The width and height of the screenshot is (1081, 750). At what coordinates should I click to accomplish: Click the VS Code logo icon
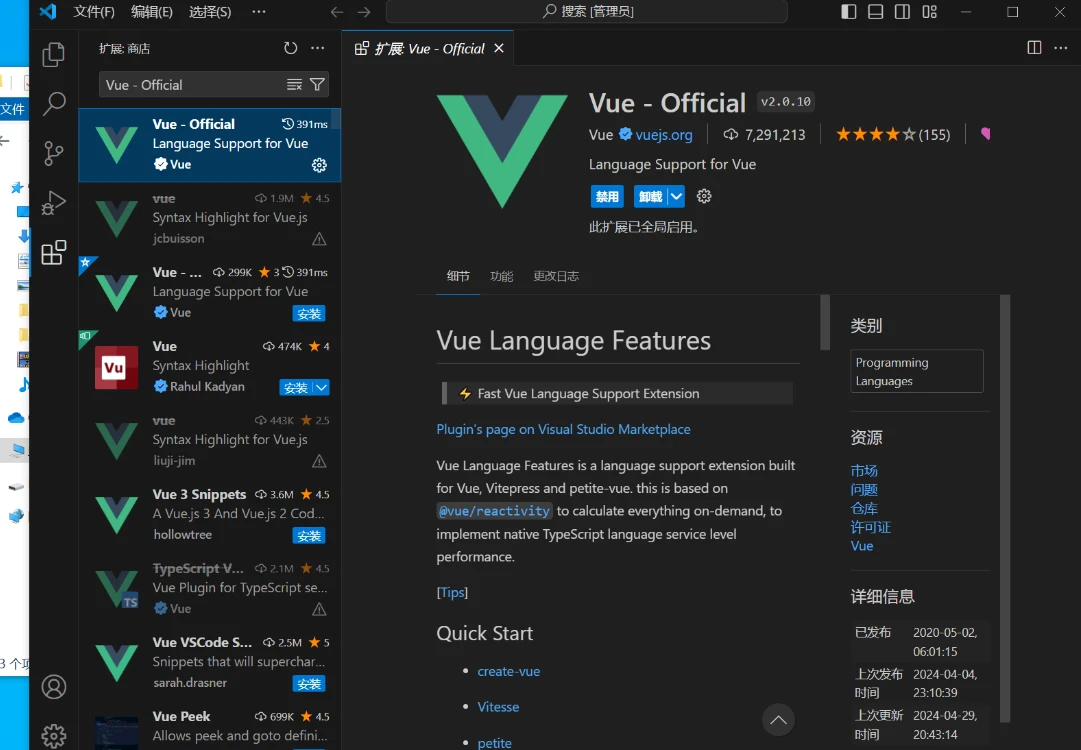tap(48, 12)
